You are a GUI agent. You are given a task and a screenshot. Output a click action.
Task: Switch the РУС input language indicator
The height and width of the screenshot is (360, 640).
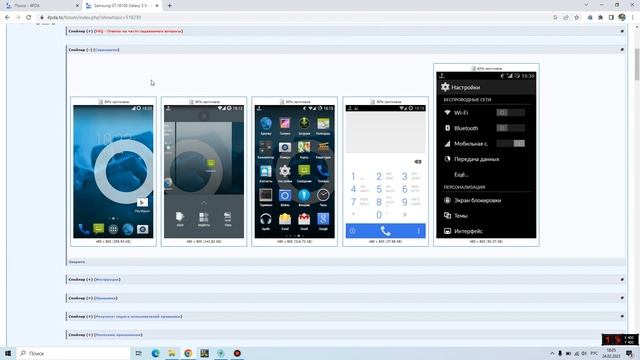594,353
